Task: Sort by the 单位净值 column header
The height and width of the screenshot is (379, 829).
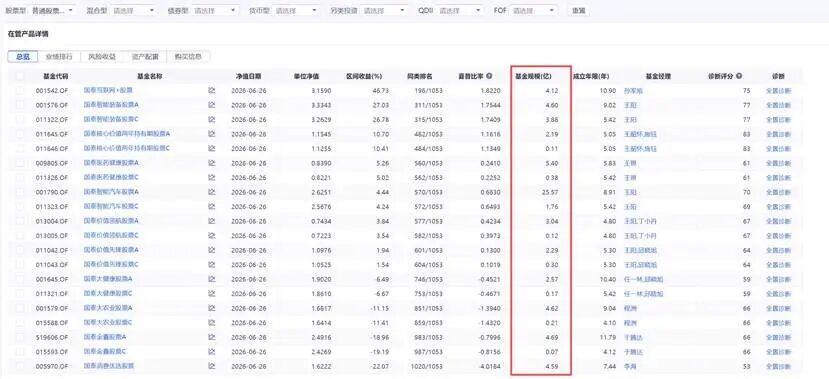Action: (307, 76)
